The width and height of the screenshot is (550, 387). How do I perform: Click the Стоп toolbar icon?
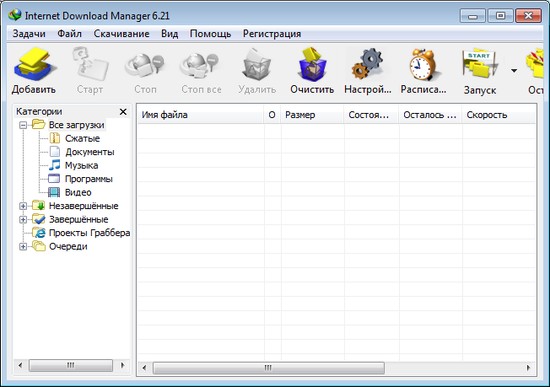coord(145,65)
